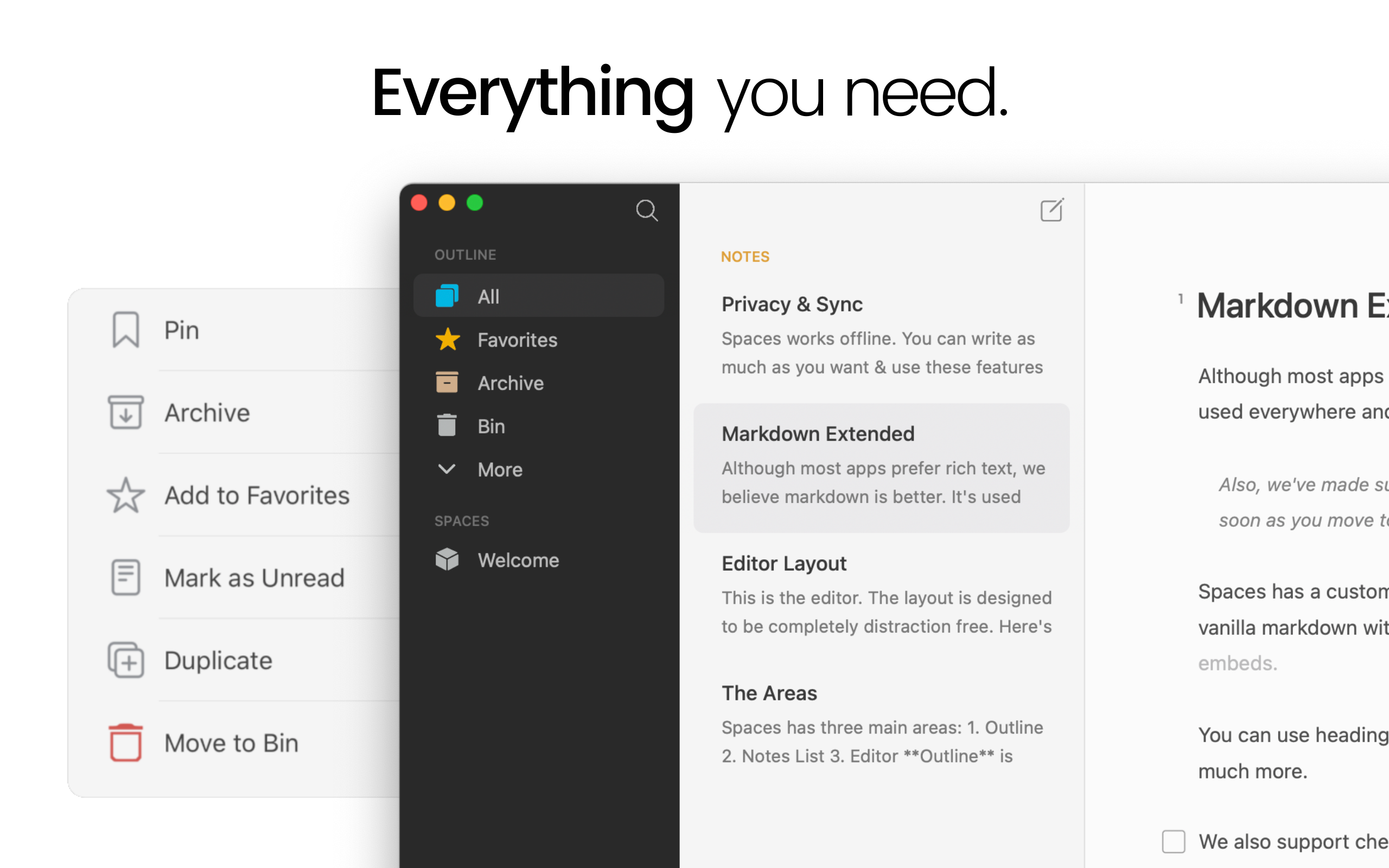Click Archive folder in Outline sidebar
The image size is (1389, 868).
tap(510, 383)
